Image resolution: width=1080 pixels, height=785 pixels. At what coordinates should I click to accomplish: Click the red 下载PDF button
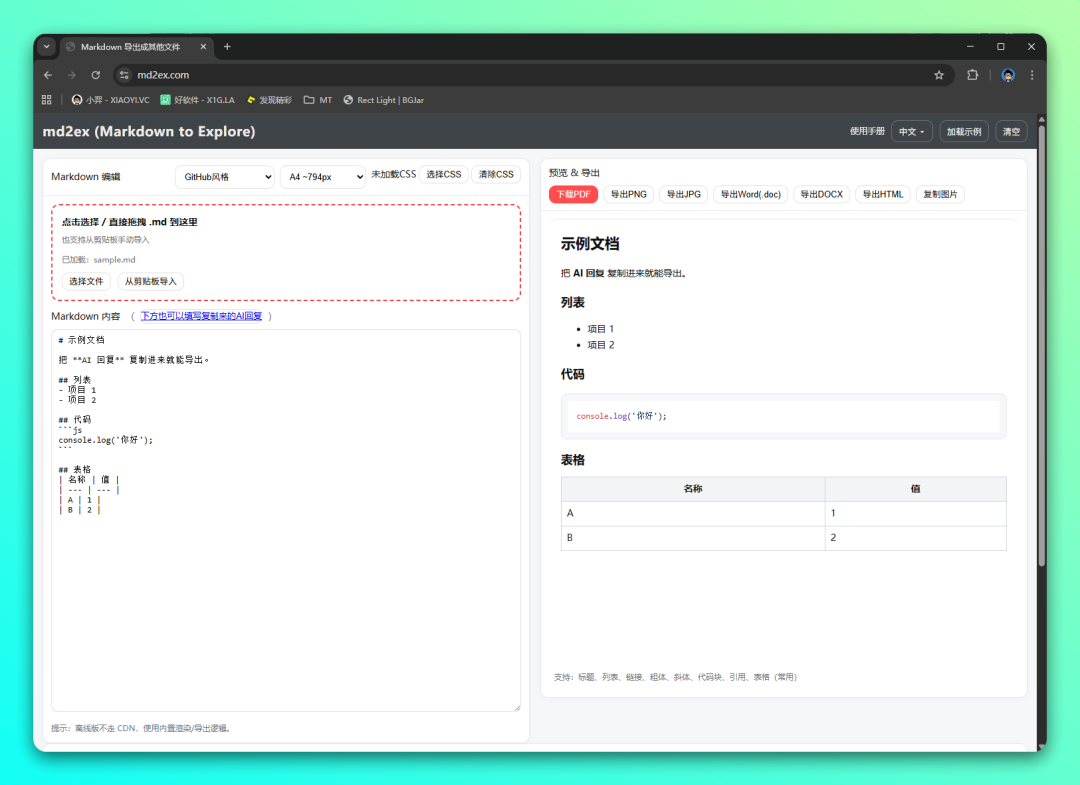pos(573,194)
